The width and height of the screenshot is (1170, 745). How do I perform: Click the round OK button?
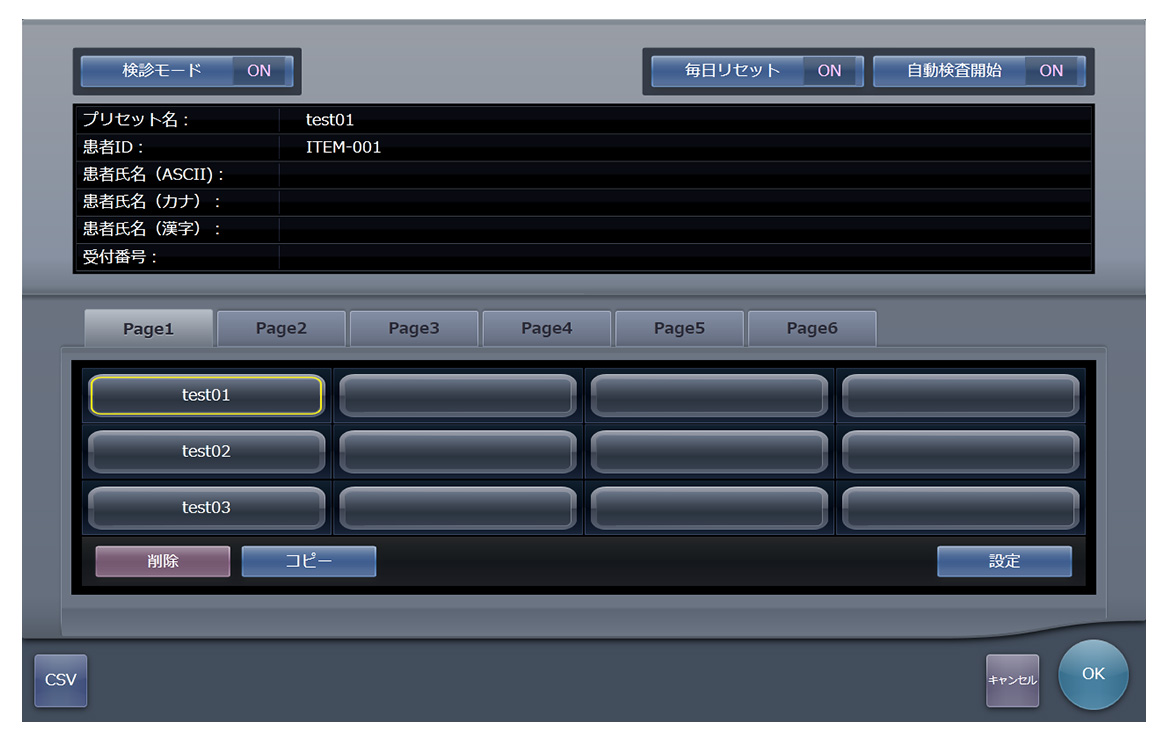pos(1093,674)
